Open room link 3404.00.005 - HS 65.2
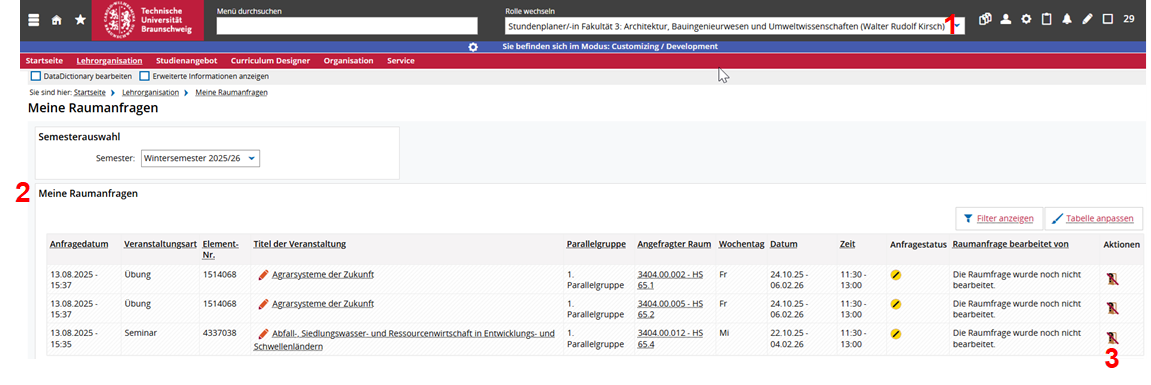The height and width of the screenshot is (385, 1151). click(x=670, y=309)
